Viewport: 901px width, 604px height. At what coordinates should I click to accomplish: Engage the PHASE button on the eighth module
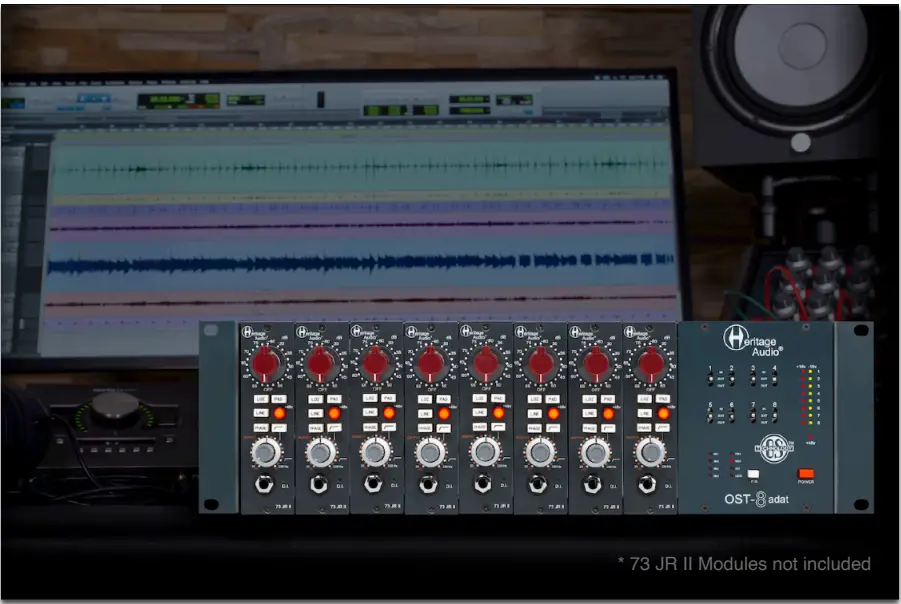coord(644,428)
